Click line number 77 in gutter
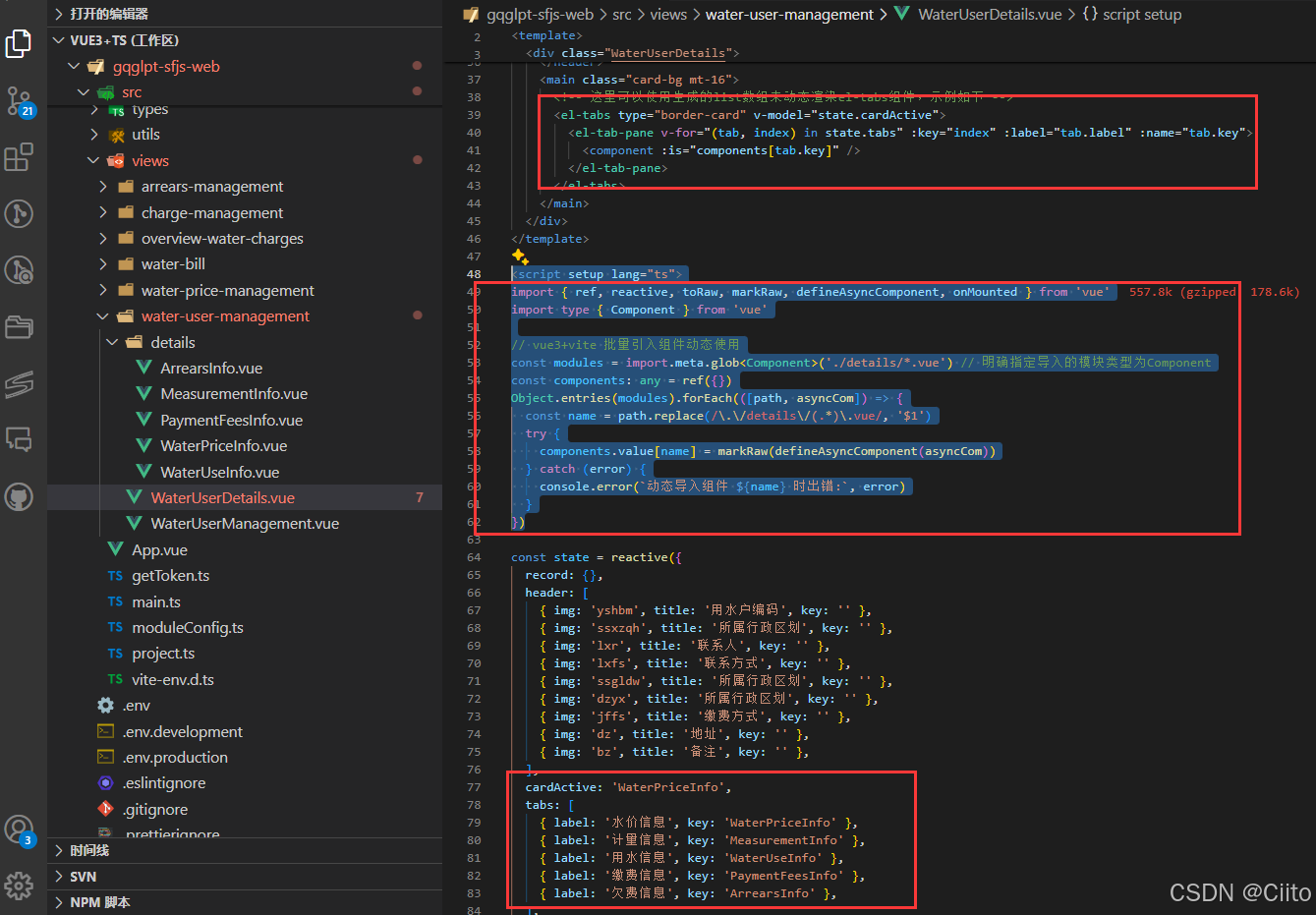Screen dimensions: 1316x915 click(x=474, y=787)
